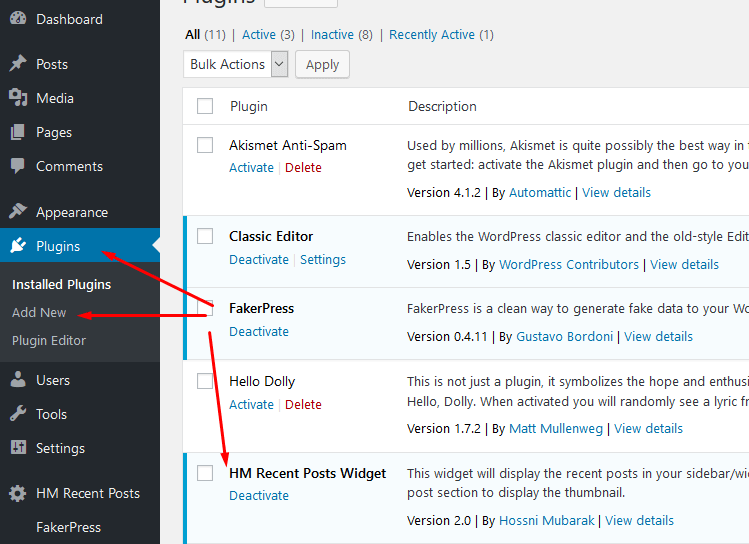Image resolution: width=749 pixels, height=544 pixels.
Task: Select Add New under Plugins
Action: click(39, 312)
